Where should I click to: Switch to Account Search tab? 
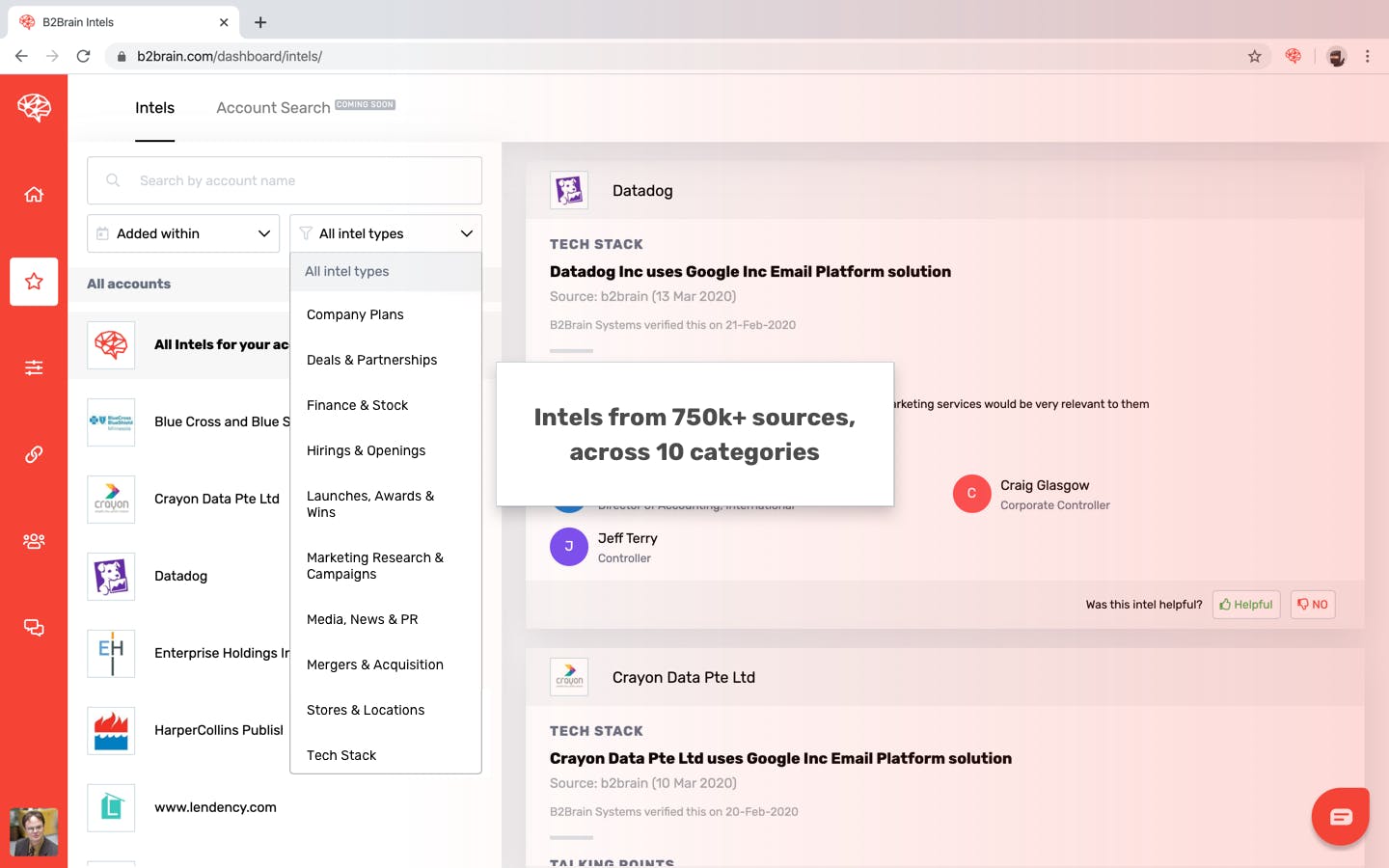coord(273,108)
